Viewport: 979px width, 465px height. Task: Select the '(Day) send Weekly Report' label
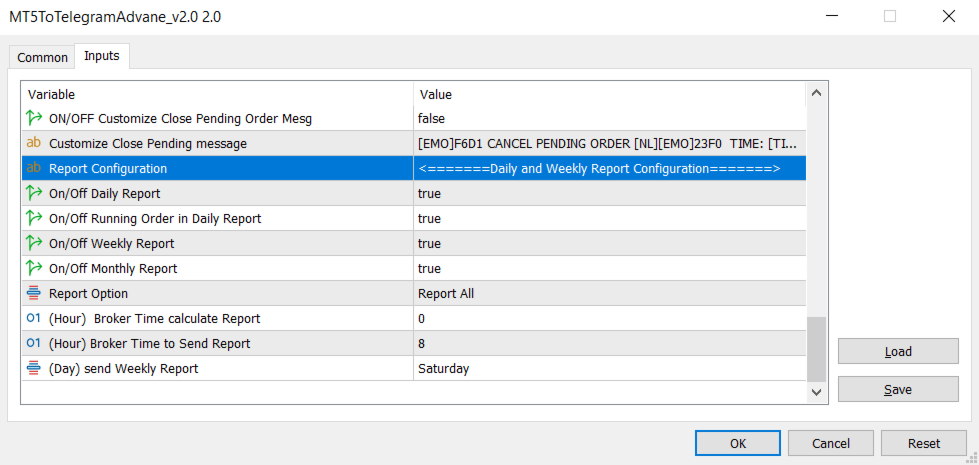[124, 368]
